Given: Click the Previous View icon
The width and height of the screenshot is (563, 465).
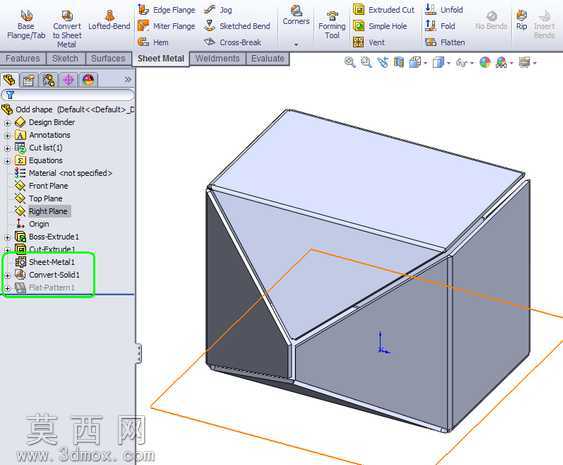Looking at the screenshot, I should click(383, 62).
